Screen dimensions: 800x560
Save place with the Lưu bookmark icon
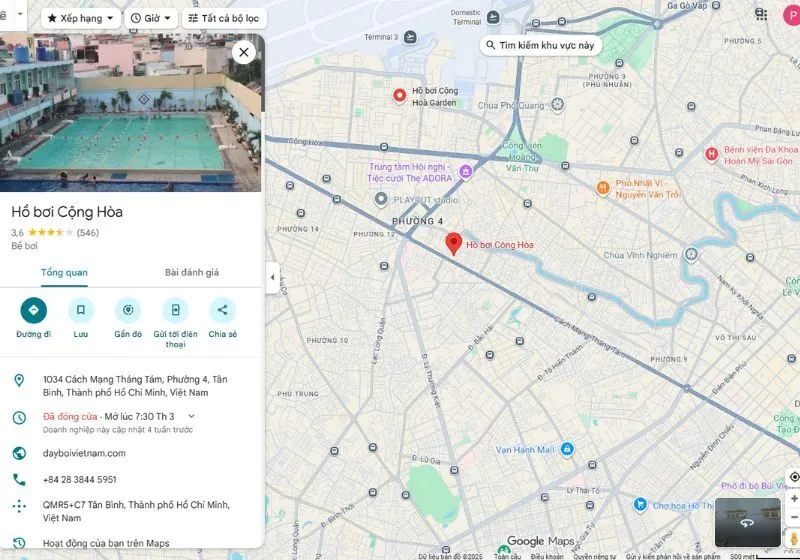81,310
